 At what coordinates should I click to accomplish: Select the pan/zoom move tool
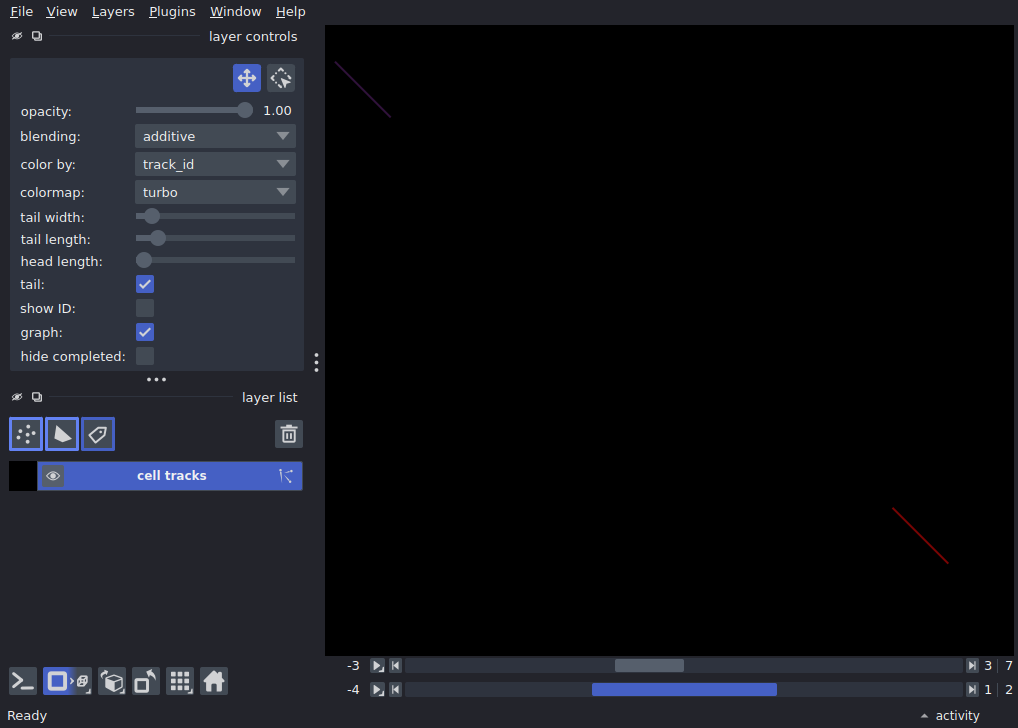pyautogui.click(x=247, y=79)
